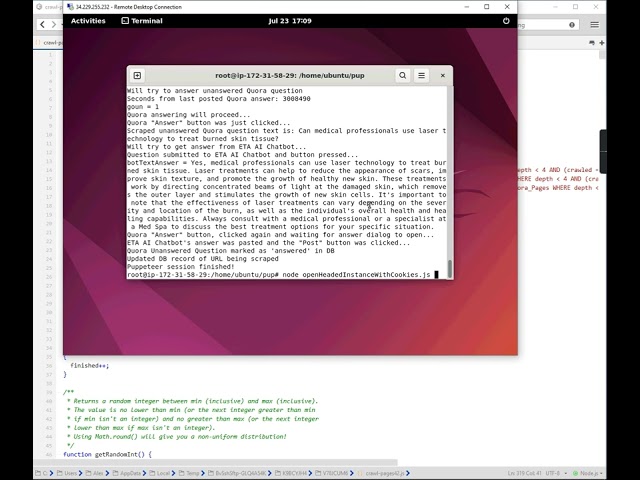Click the crawl-pages42.js breadcrumb

click(x=384, y=473)
